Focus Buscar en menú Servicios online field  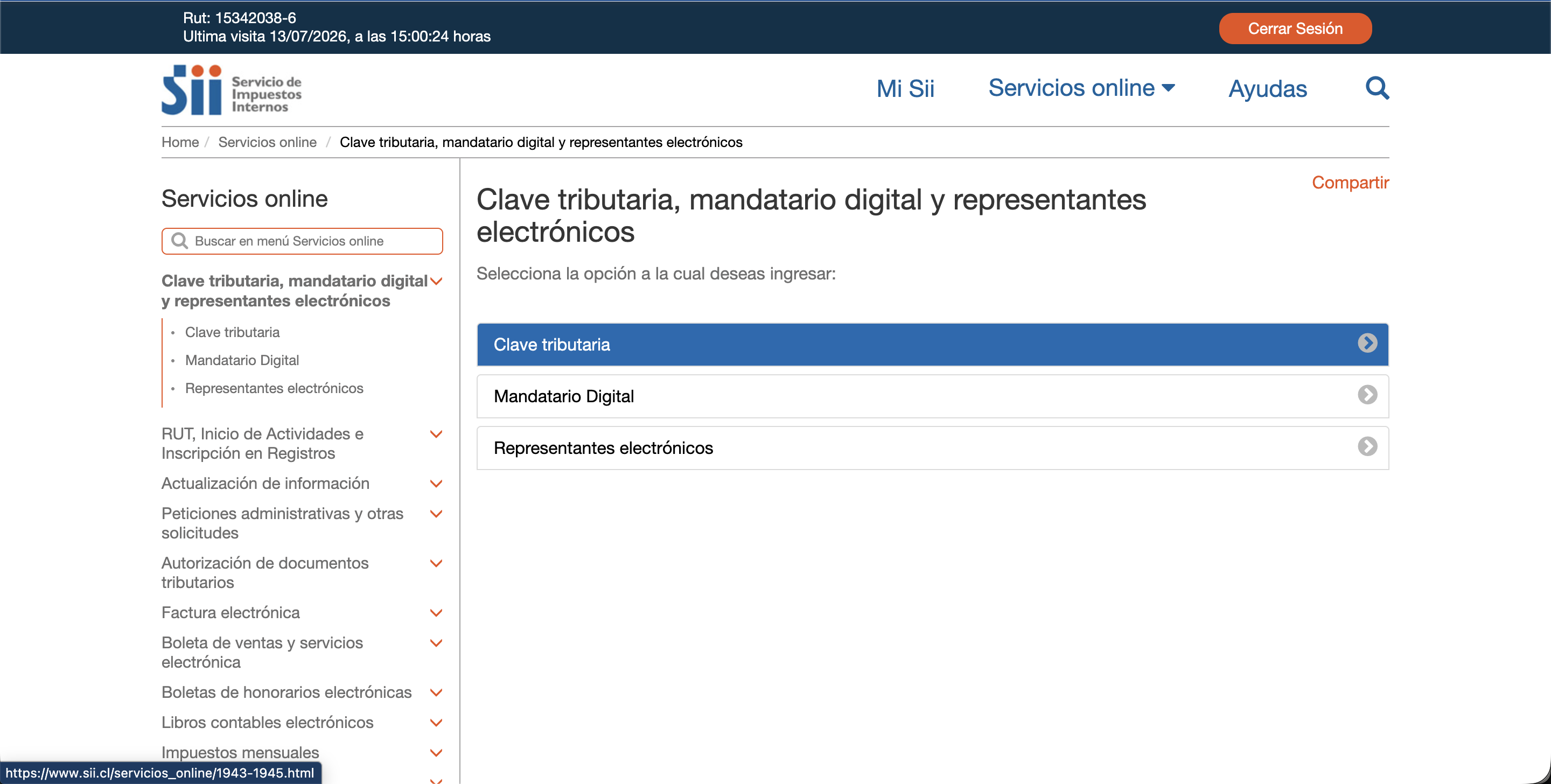tap(302, 241)
